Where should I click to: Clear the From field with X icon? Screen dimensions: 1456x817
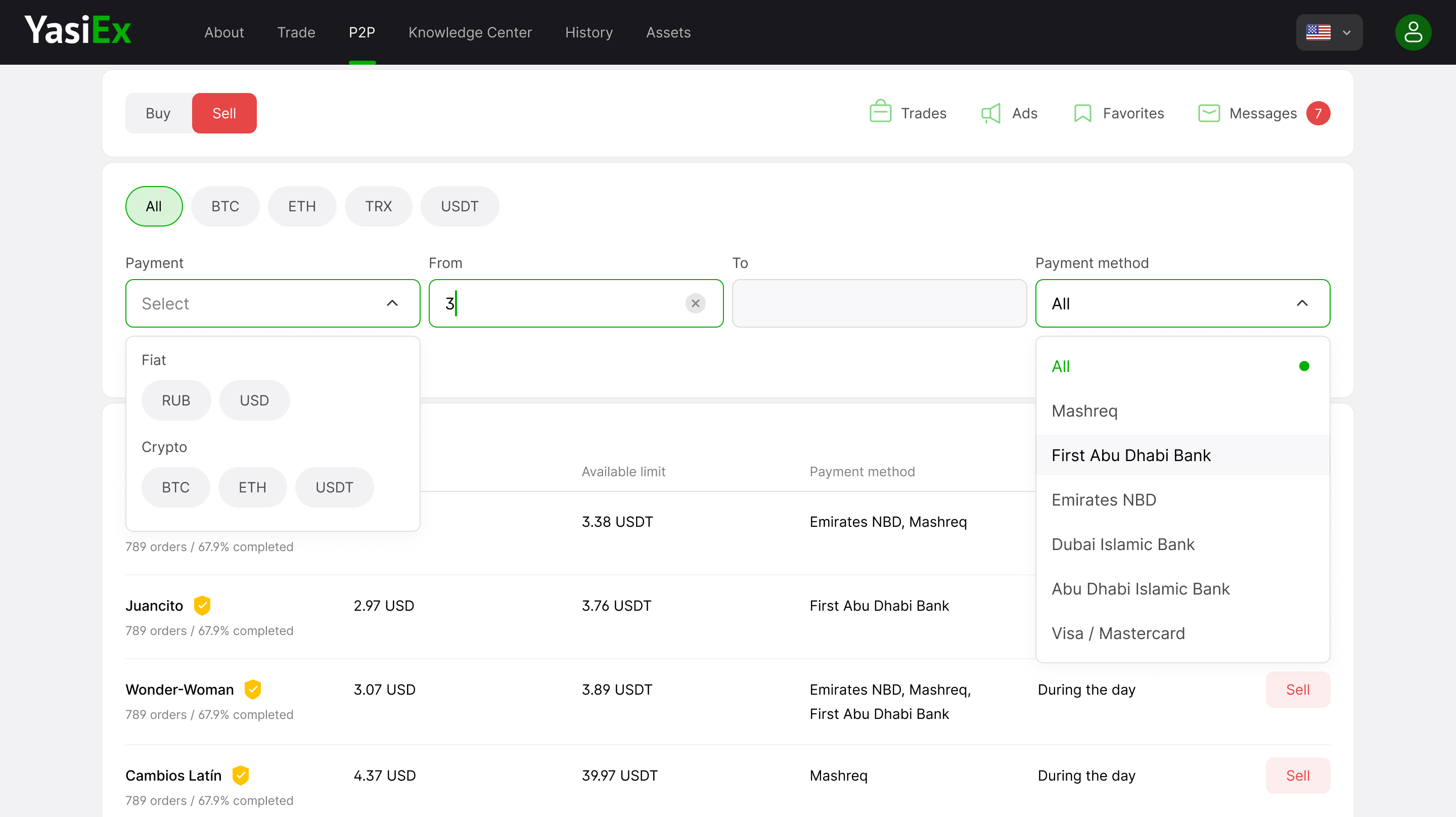pos(695,304)
